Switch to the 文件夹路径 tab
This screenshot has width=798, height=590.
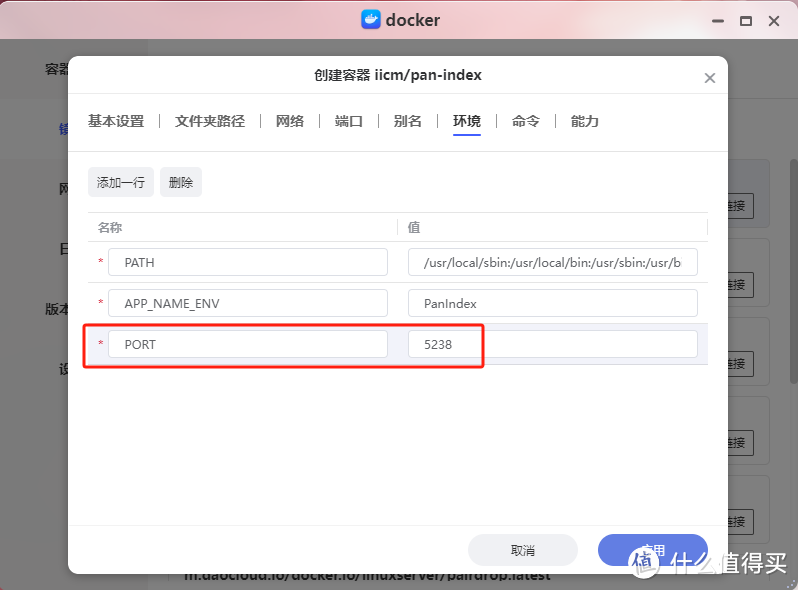tap(210, 121)
